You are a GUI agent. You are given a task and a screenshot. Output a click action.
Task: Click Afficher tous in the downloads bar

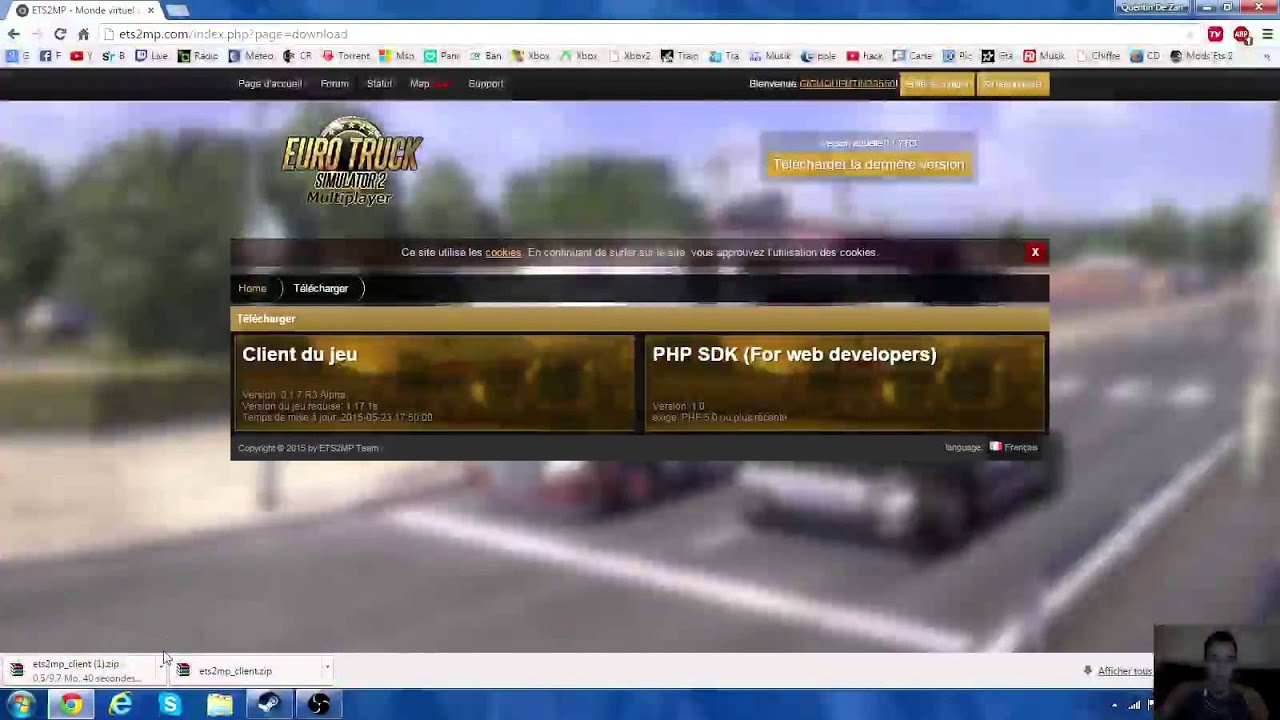[x=1123, y=671]
